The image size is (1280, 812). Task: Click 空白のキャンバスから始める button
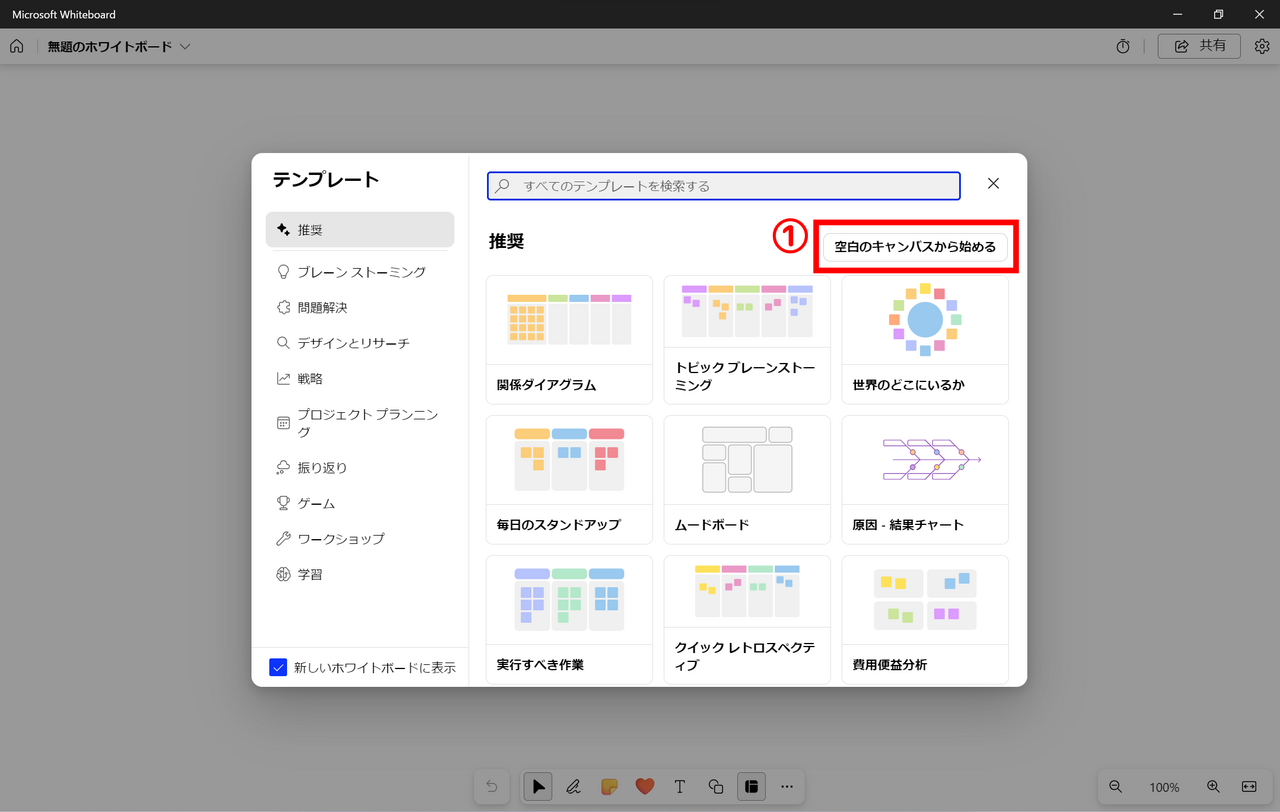(x=915, y=246)
